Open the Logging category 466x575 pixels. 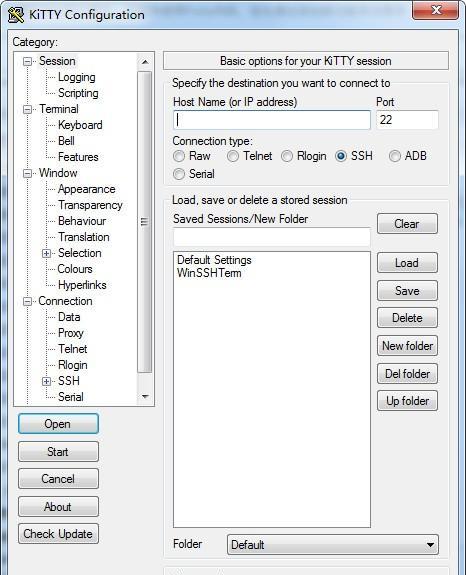click(77, 77)
